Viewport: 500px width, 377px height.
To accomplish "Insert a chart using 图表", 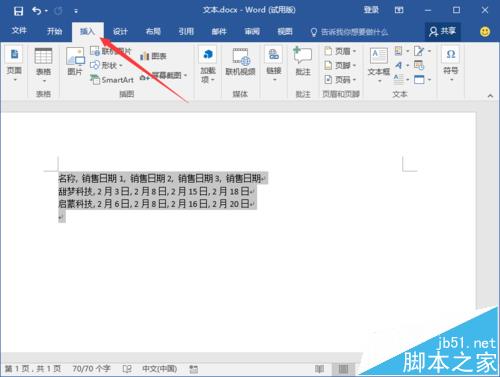I will pyautogui.click(x=153, y=56).
